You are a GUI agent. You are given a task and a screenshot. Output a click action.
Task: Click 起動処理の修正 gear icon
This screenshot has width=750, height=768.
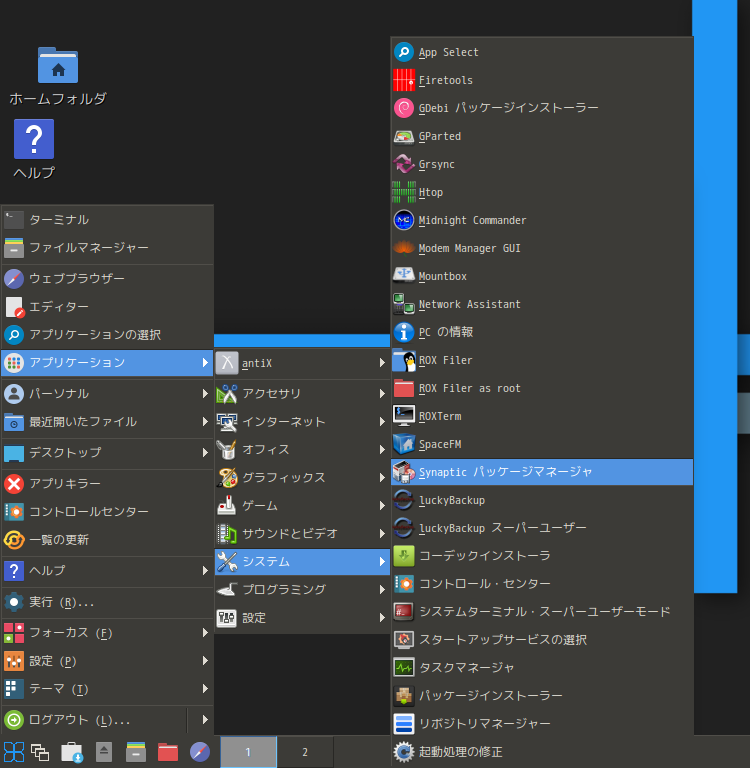[404, 751]
